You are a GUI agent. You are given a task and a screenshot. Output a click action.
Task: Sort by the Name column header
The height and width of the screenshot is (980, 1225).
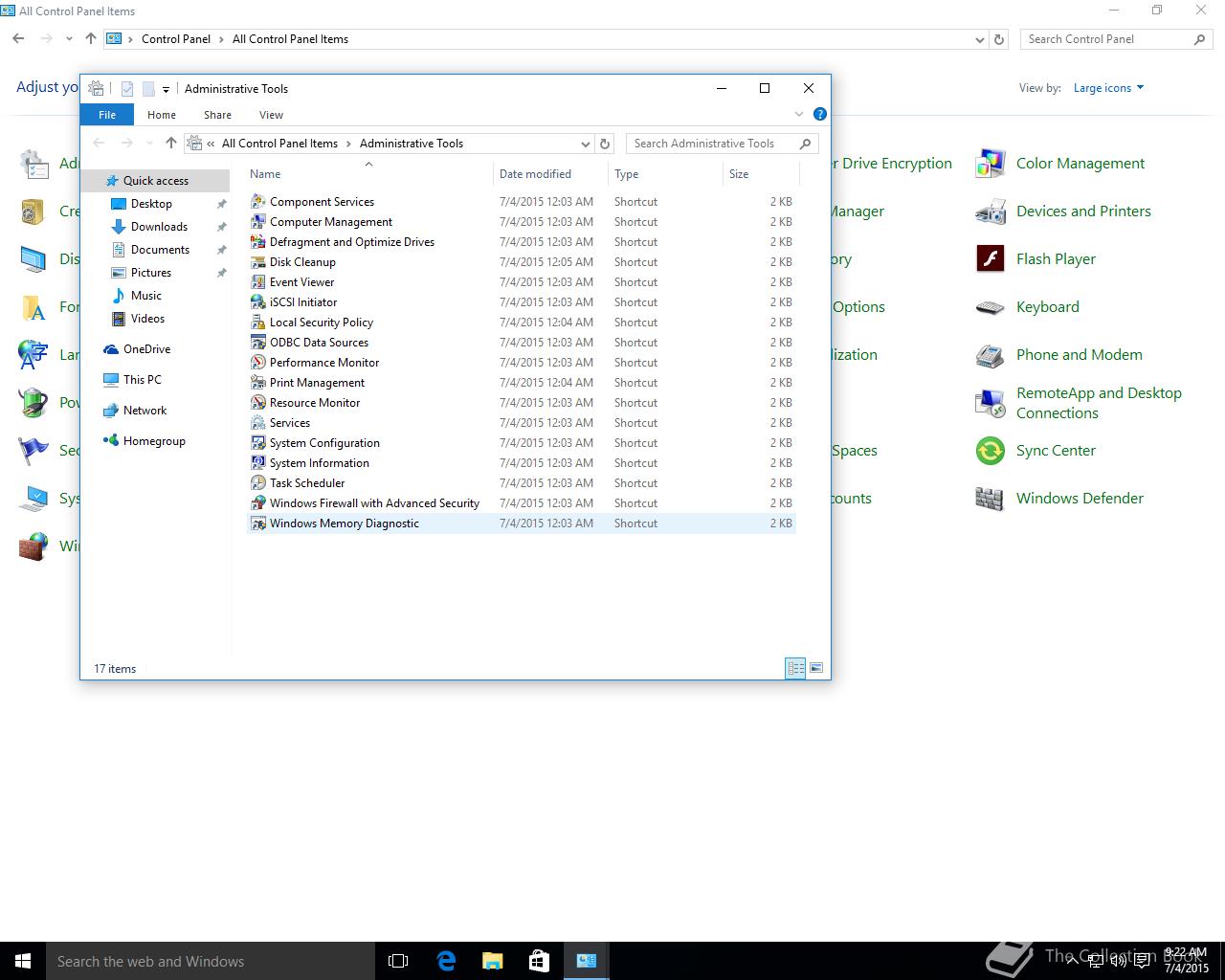(x=369, y=174)
